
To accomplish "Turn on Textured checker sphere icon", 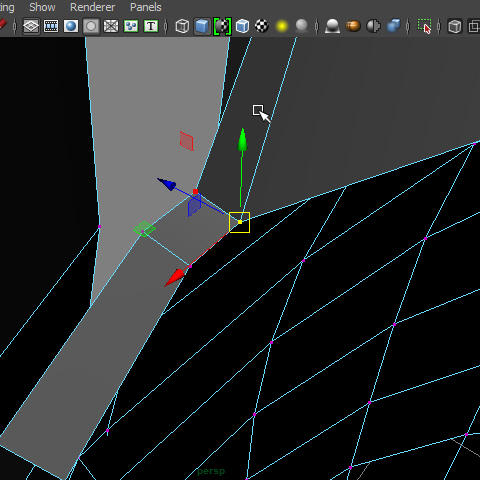I will click(x=262, y=26).
